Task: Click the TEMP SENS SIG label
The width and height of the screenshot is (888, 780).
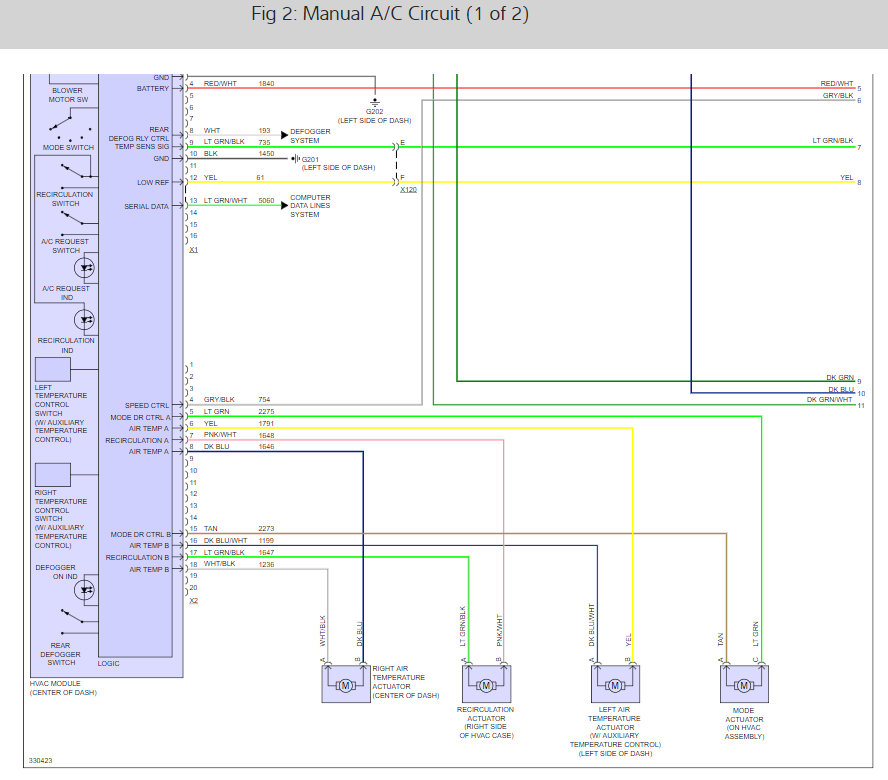Action: (142, 147)
